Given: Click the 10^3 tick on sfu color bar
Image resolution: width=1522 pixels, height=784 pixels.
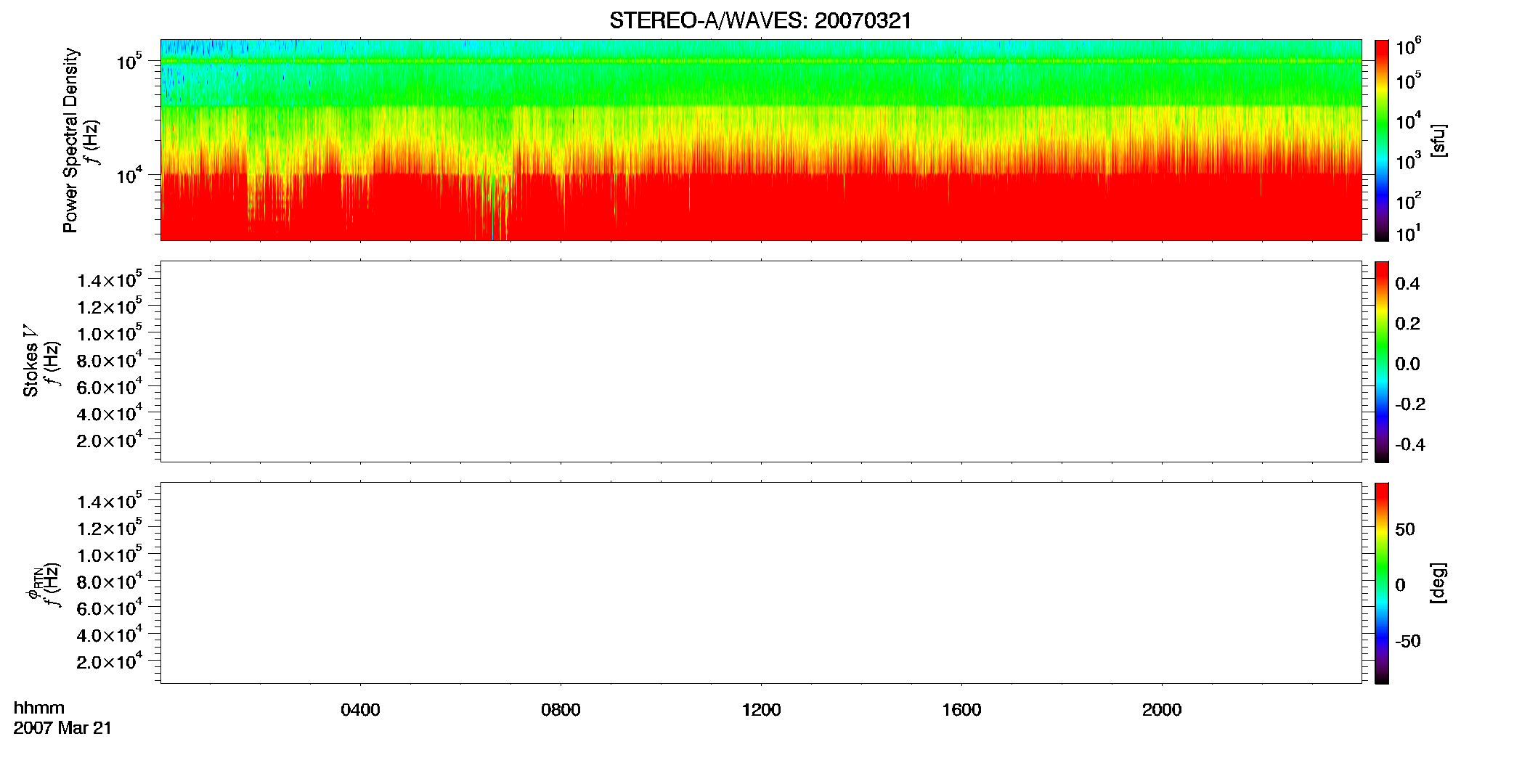Looking at the screenshot, I should tap(1409, 160).
